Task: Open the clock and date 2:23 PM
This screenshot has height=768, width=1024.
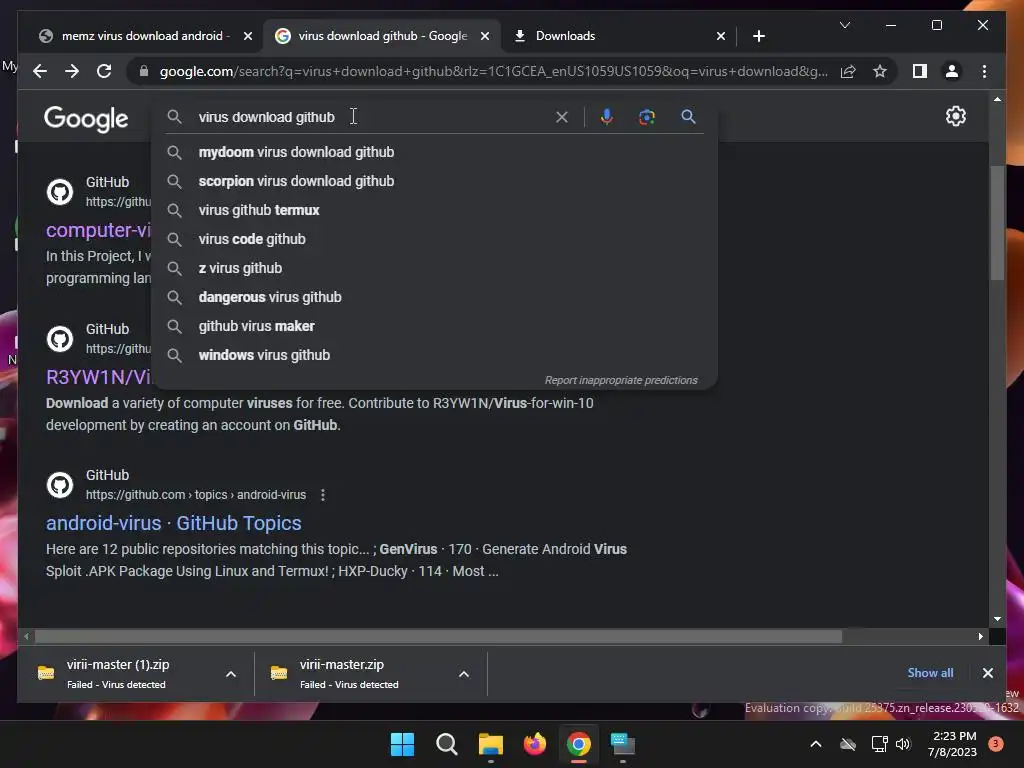Action: click(952, 744)
